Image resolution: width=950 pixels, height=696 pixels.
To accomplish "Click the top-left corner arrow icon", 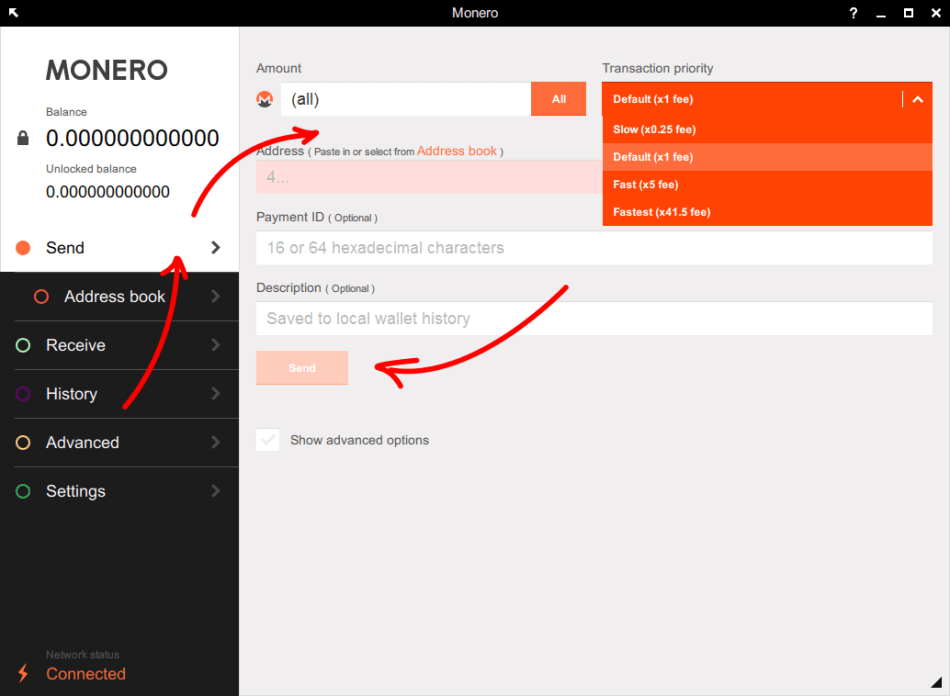I will coord(13,13).
